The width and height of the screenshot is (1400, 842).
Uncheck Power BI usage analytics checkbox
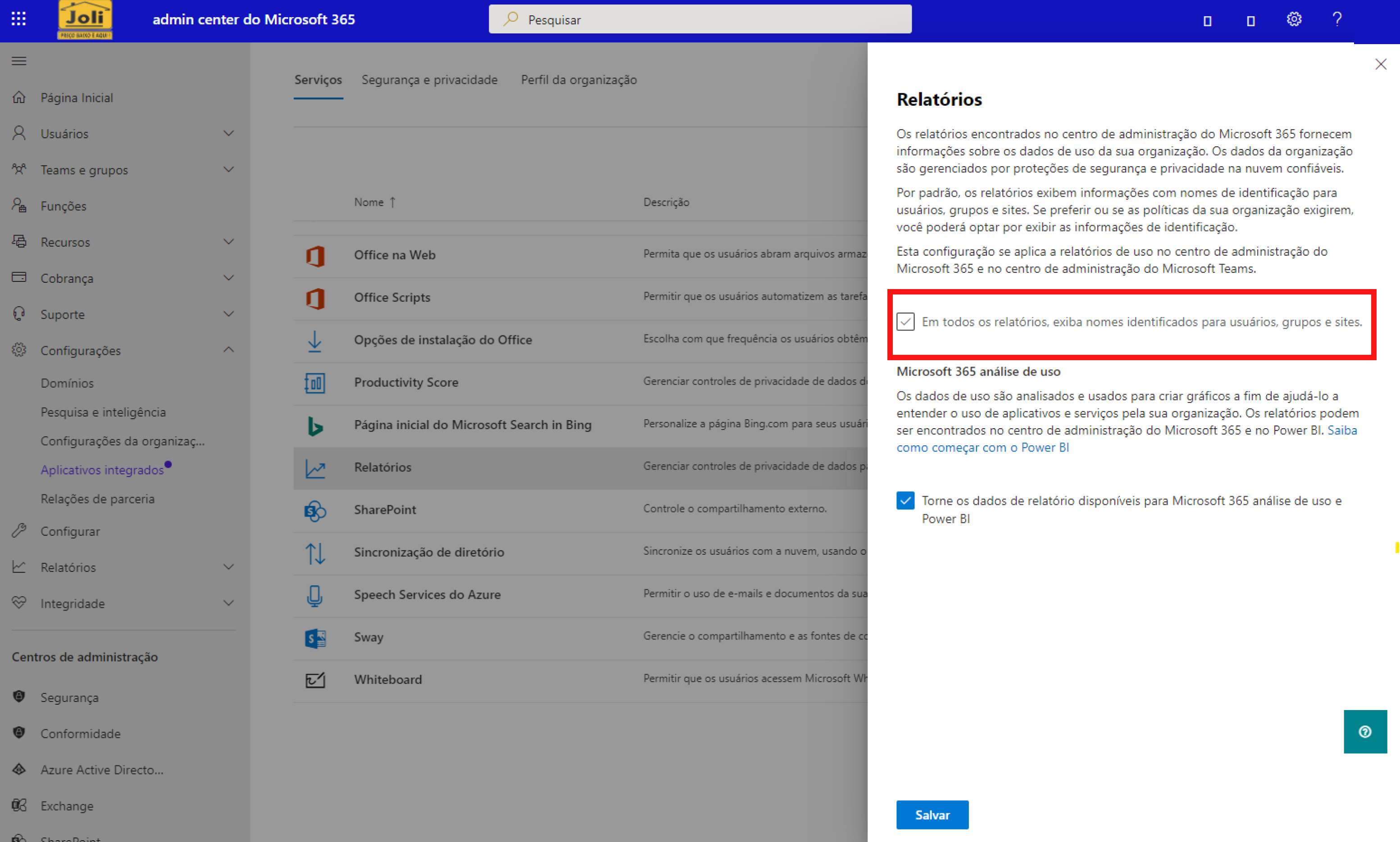905,500
